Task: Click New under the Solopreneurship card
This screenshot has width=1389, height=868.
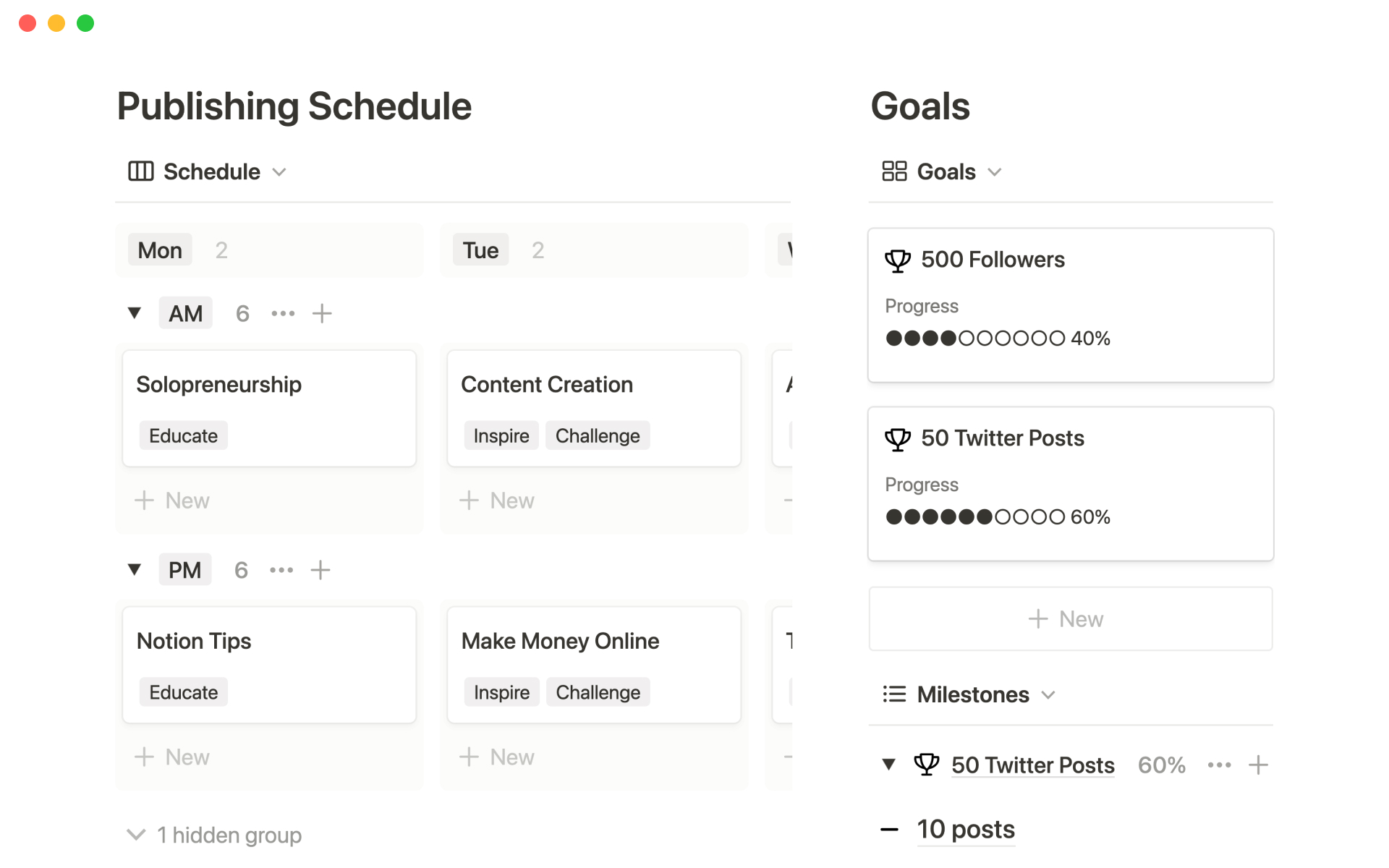Action: click(172, 501)
